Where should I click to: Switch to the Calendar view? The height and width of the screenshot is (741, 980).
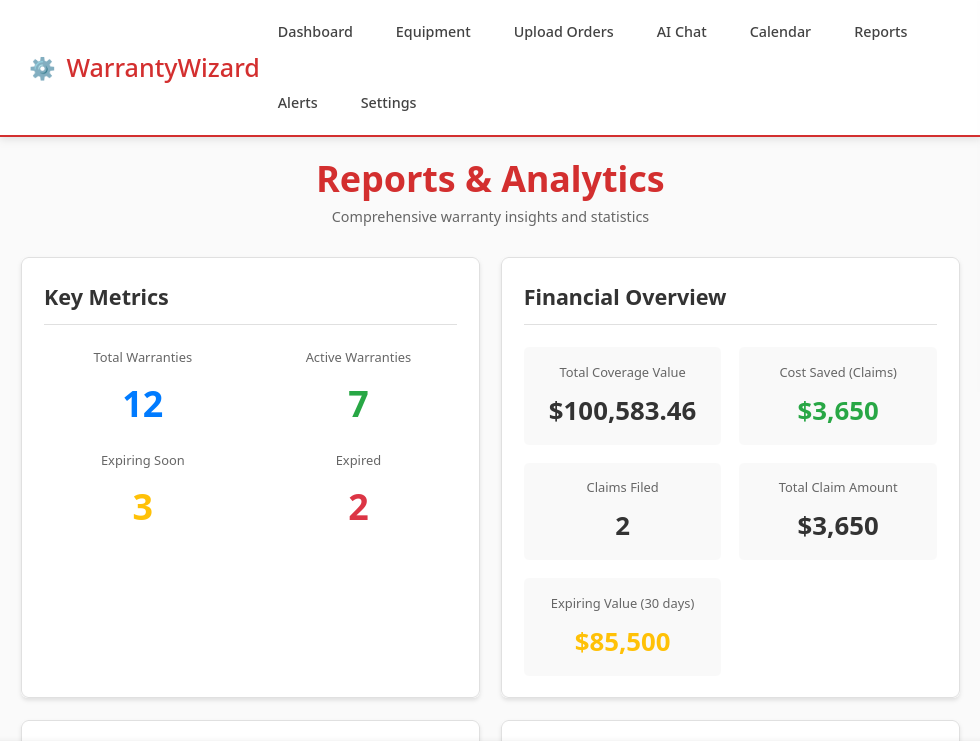click(x=780, y=32)
